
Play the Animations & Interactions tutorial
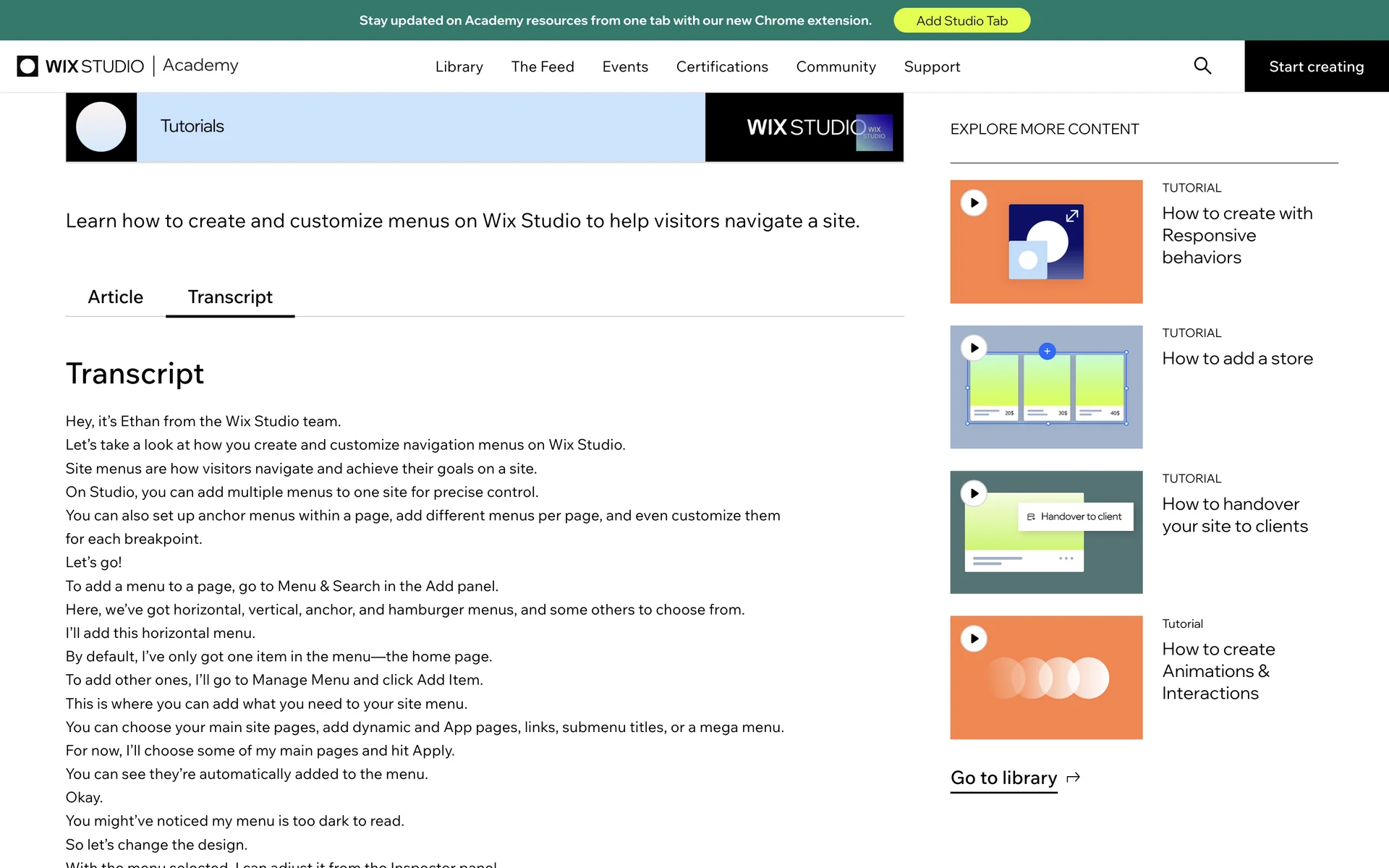(974, 639)
